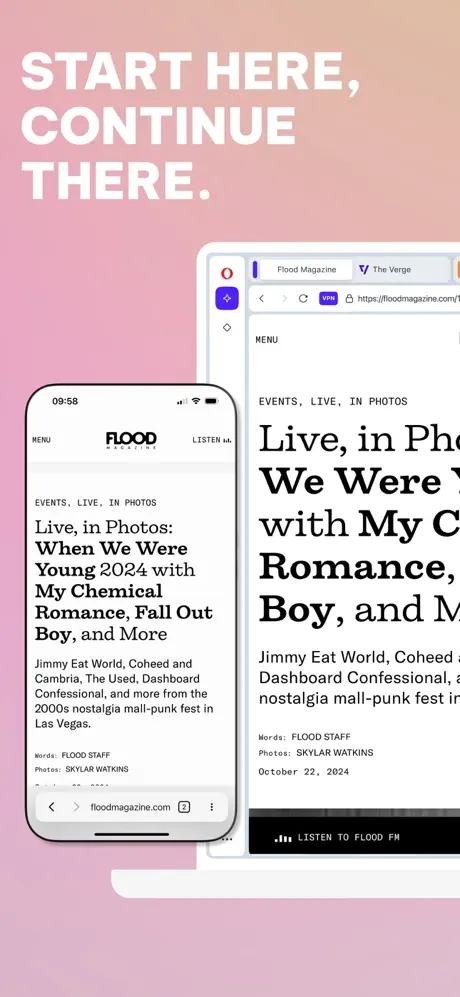Click FLOOD STAFF on phone page

(x=86, y=755)
